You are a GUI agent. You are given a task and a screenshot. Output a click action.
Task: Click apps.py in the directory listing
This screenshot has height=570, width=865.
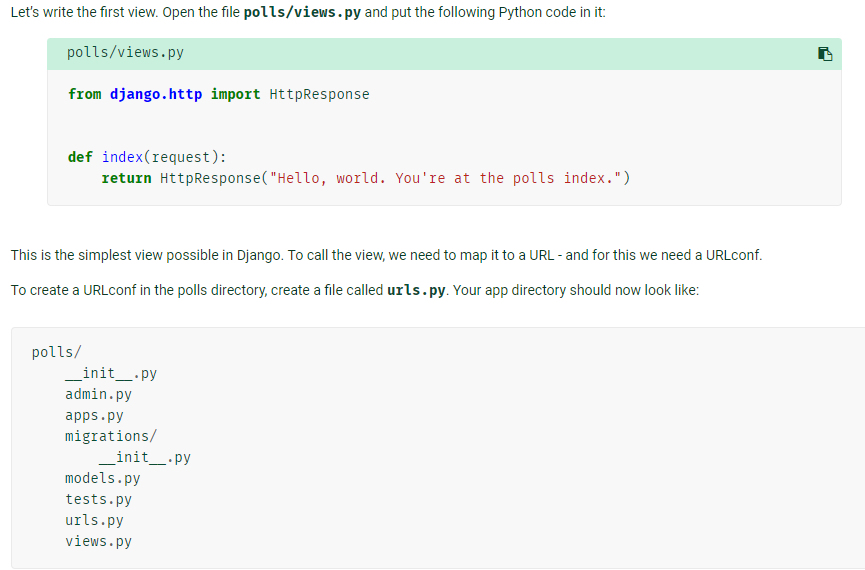[x=94, y=415]
